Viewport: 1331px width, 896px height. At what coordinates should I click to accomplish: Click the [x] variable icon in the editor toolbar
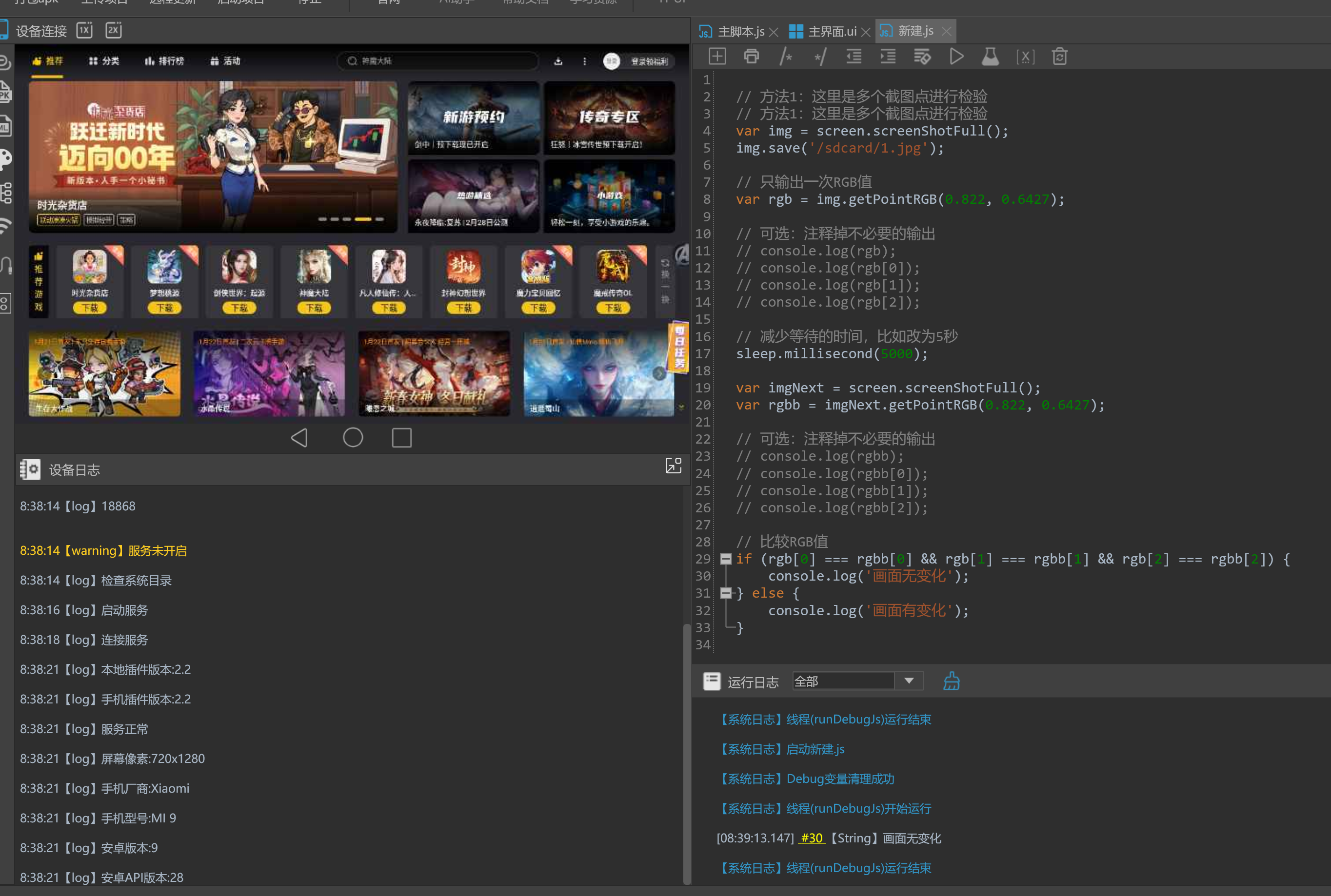point(1025,57)
